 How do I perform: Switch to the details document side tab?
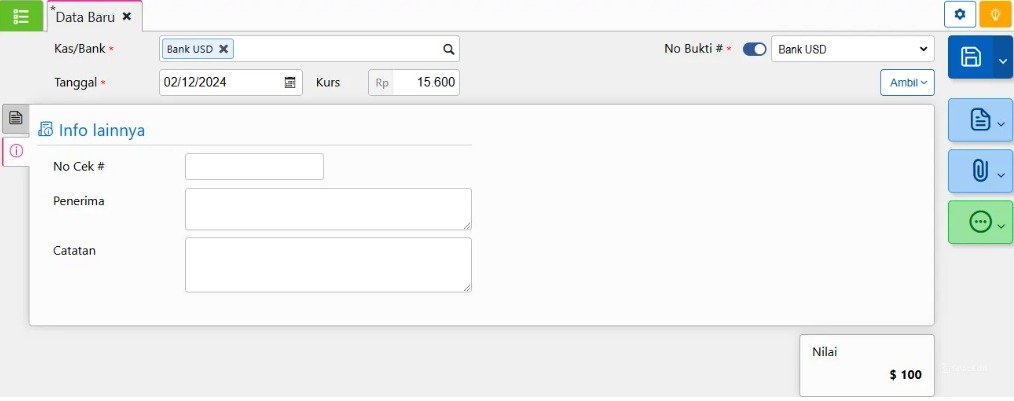coord(16,118)
